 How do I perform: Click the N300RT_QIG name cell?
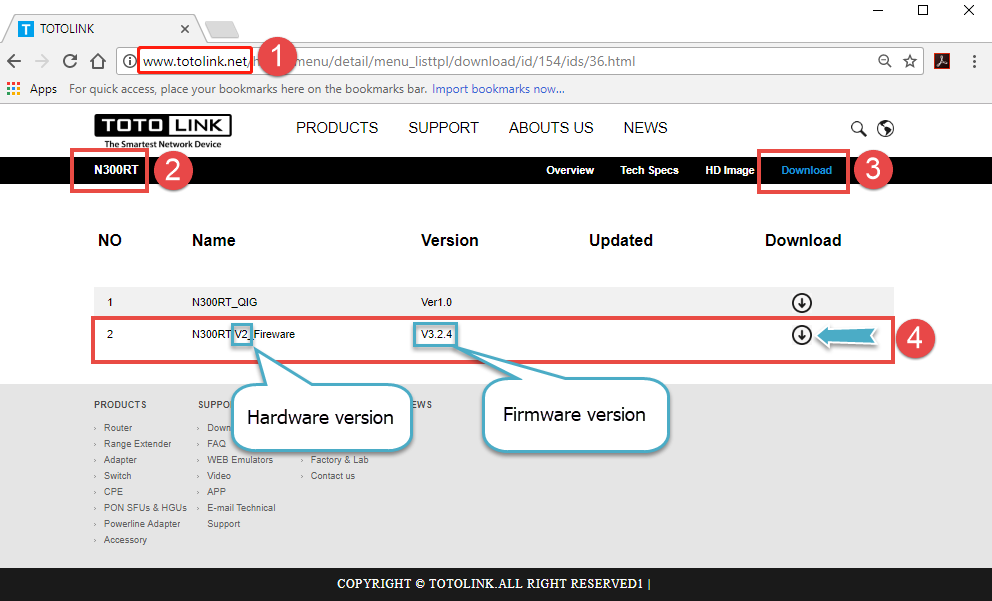point(225,302)
